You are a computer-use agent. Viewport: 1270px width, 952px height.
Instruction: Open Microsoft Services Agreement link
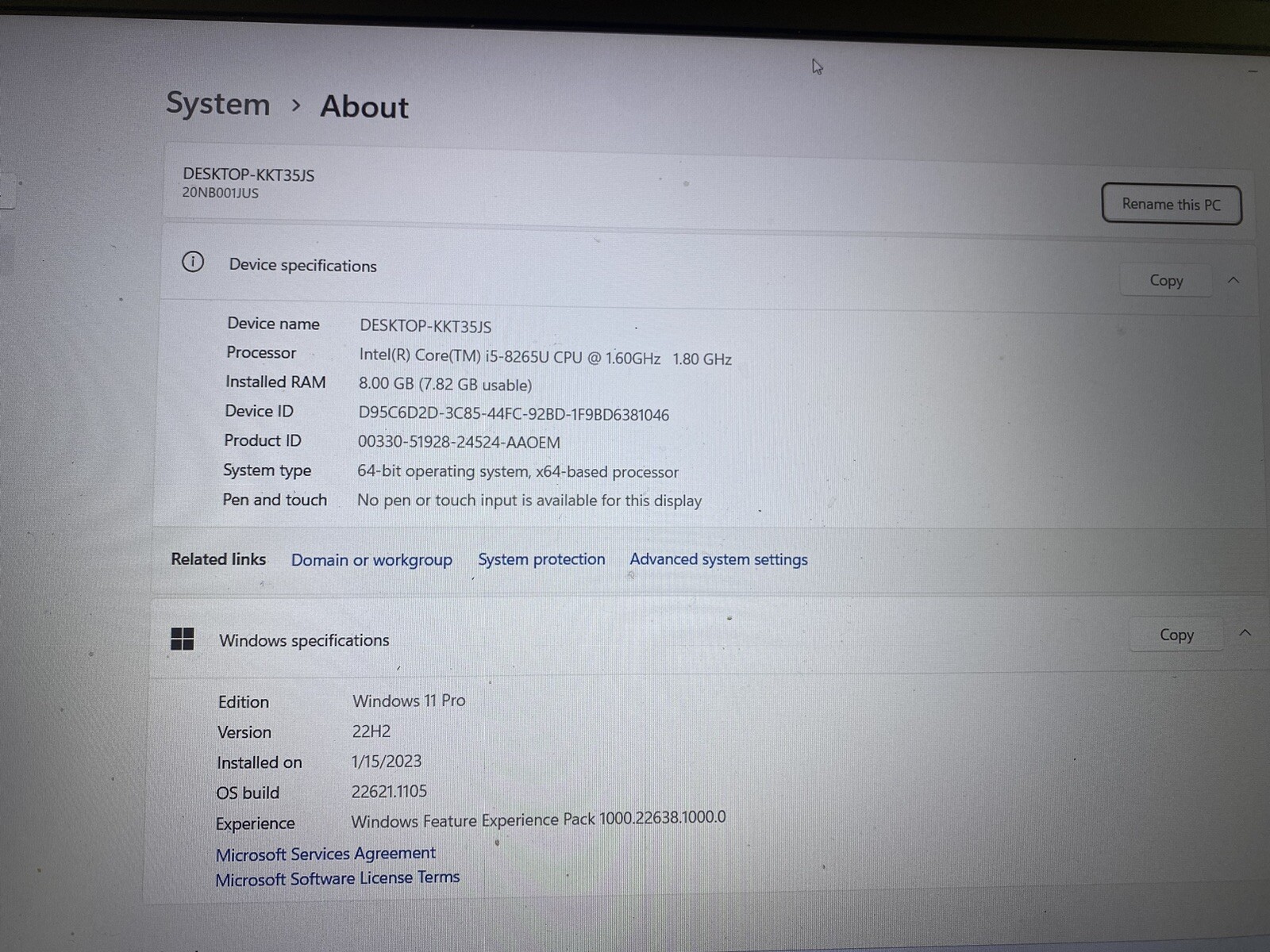tap(325, 854)
